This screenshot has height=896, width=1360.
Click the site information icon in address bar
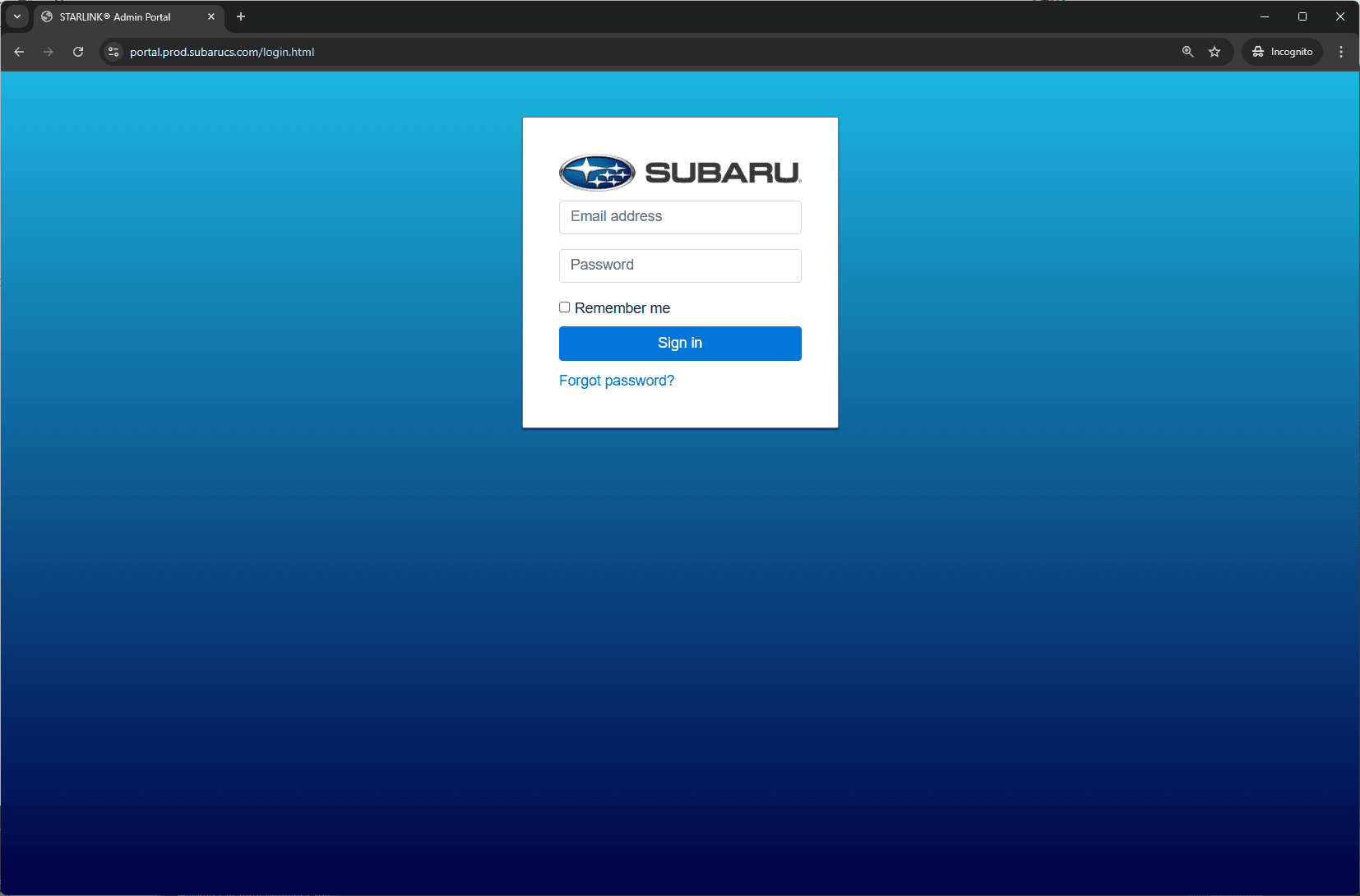click(x=113, y=52)
